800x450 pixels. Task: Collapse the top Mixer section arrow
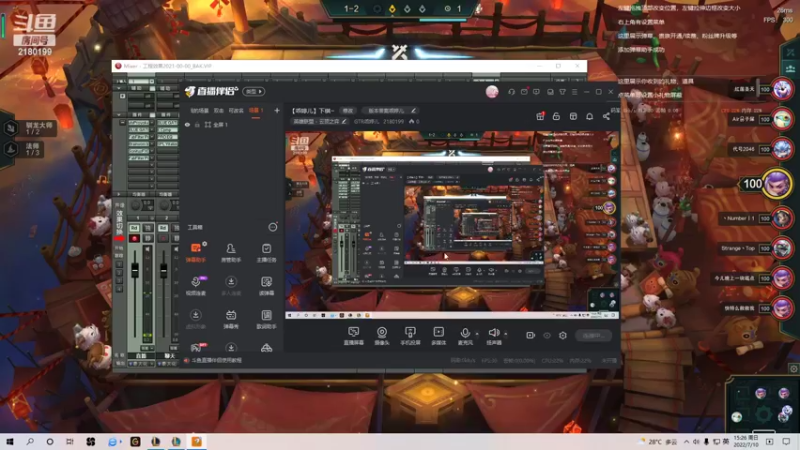pos(119,88)
